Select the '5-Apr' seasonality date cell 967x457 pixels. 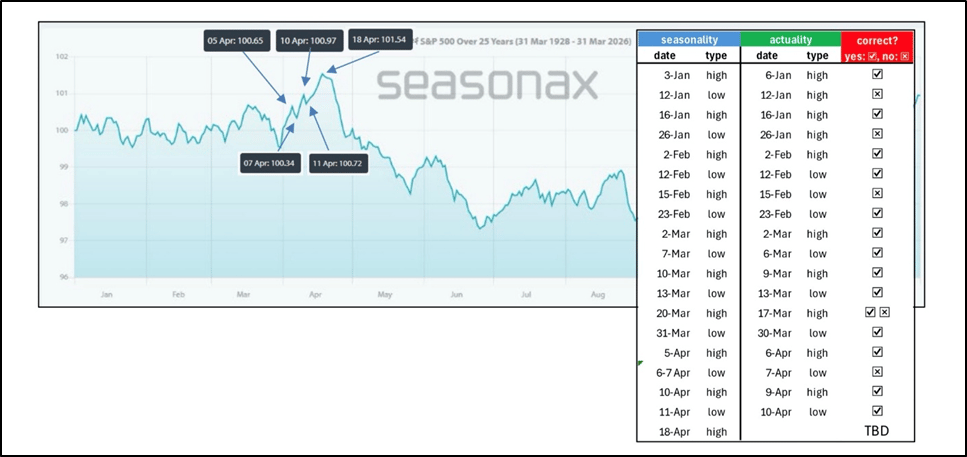coord(678,353)
